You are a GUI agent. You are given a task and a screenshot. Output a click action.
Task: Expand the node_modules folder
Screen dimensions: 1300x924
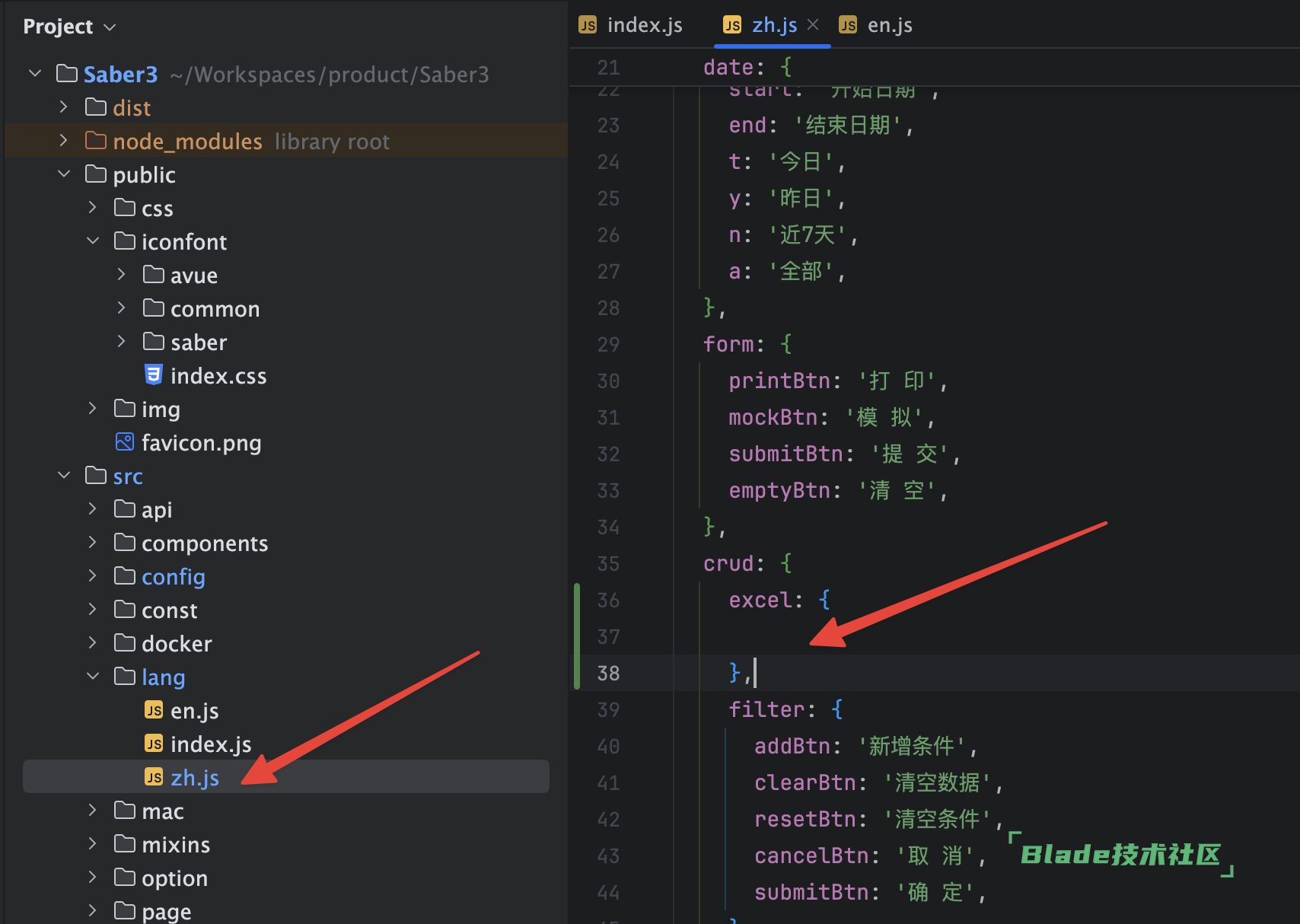[x=64, y=141]
